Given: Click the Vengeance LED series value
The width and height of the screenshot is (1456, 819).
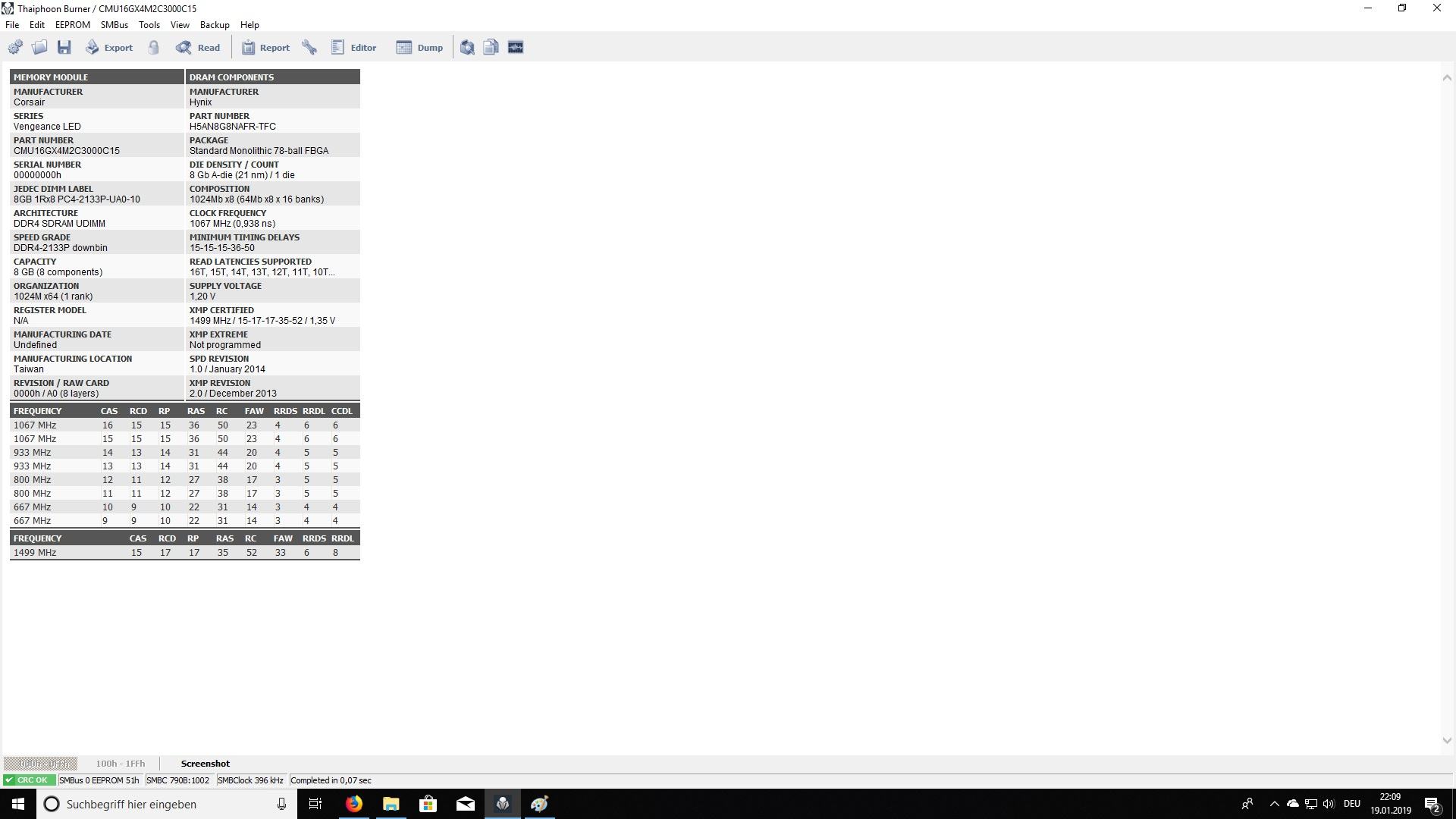Looking at the screenshot, I should pyautogui.click(x=47, y=127).
